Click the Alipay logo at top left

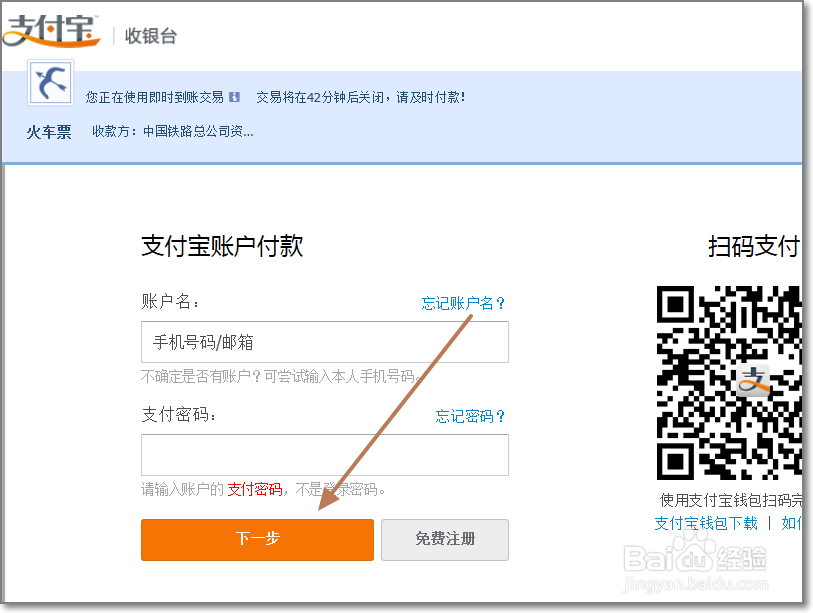coord(52,31)
